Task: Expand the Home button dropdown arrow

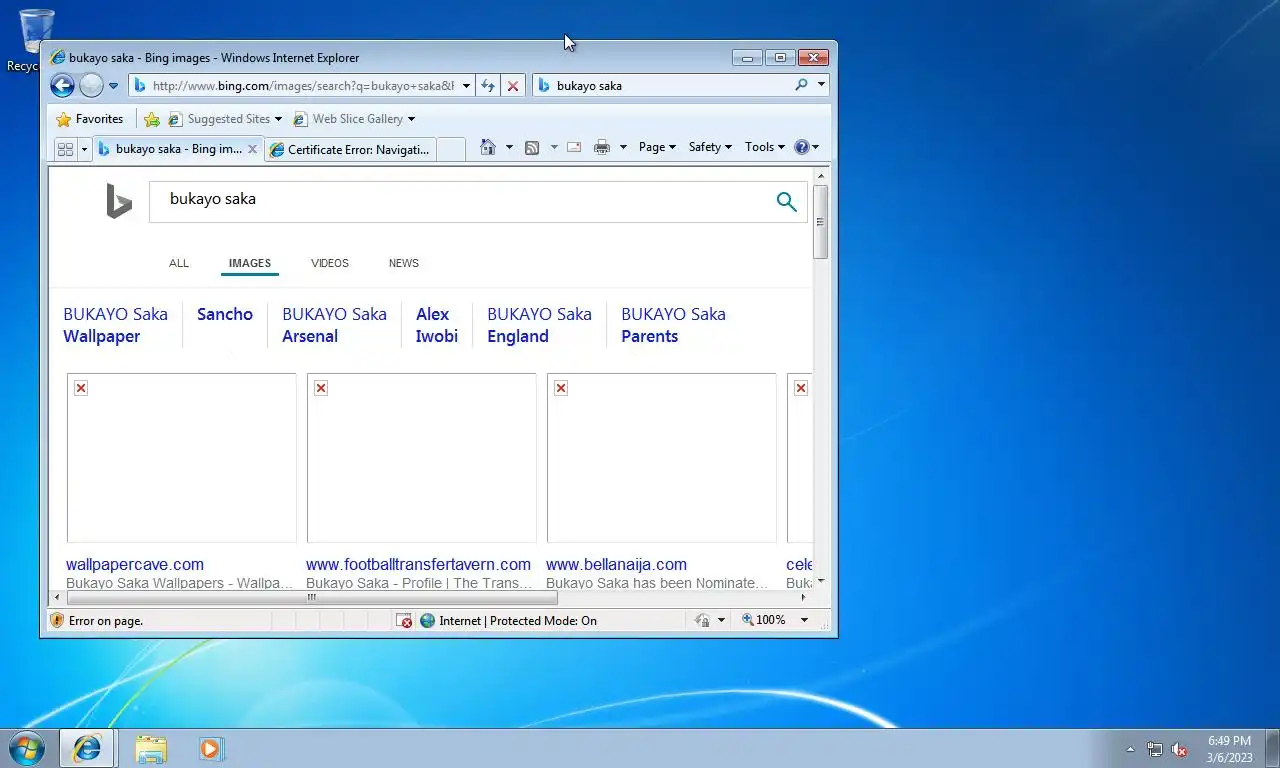Action: pos(509,147)
